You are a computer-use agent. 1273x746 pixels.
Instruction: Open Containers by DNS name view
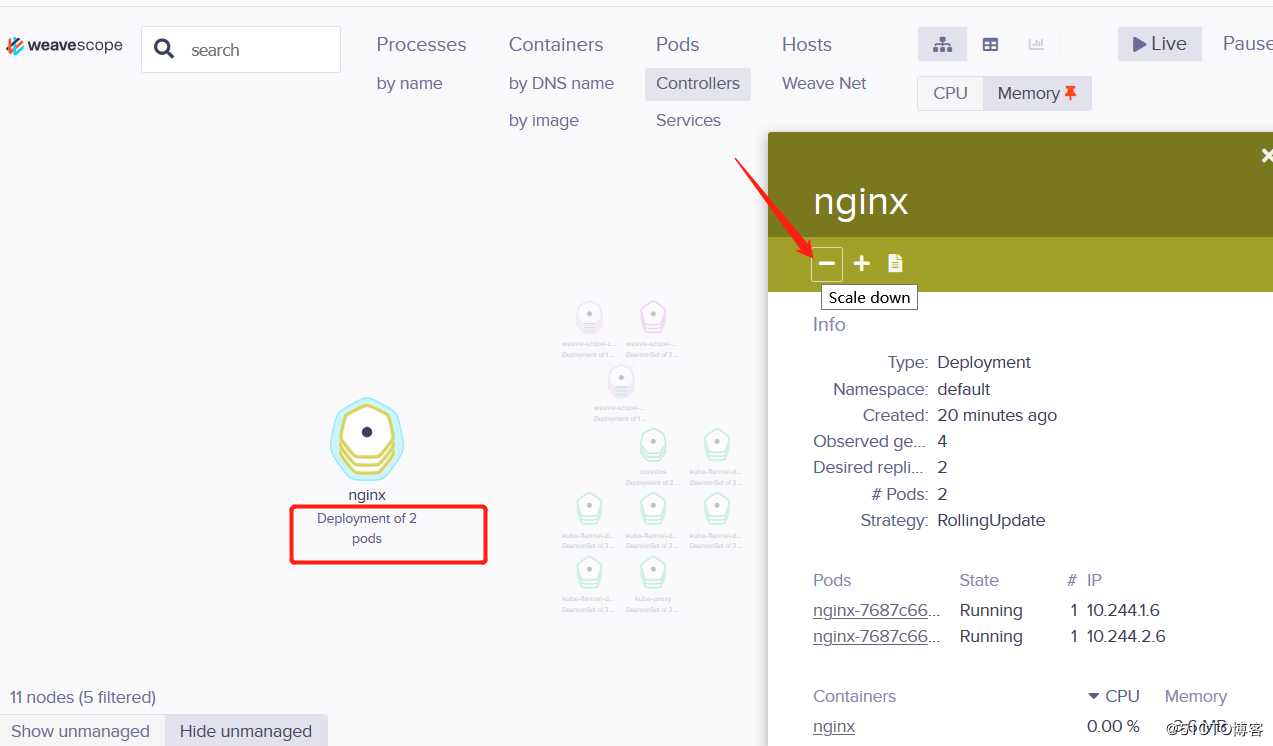click(x=561, y=83)
